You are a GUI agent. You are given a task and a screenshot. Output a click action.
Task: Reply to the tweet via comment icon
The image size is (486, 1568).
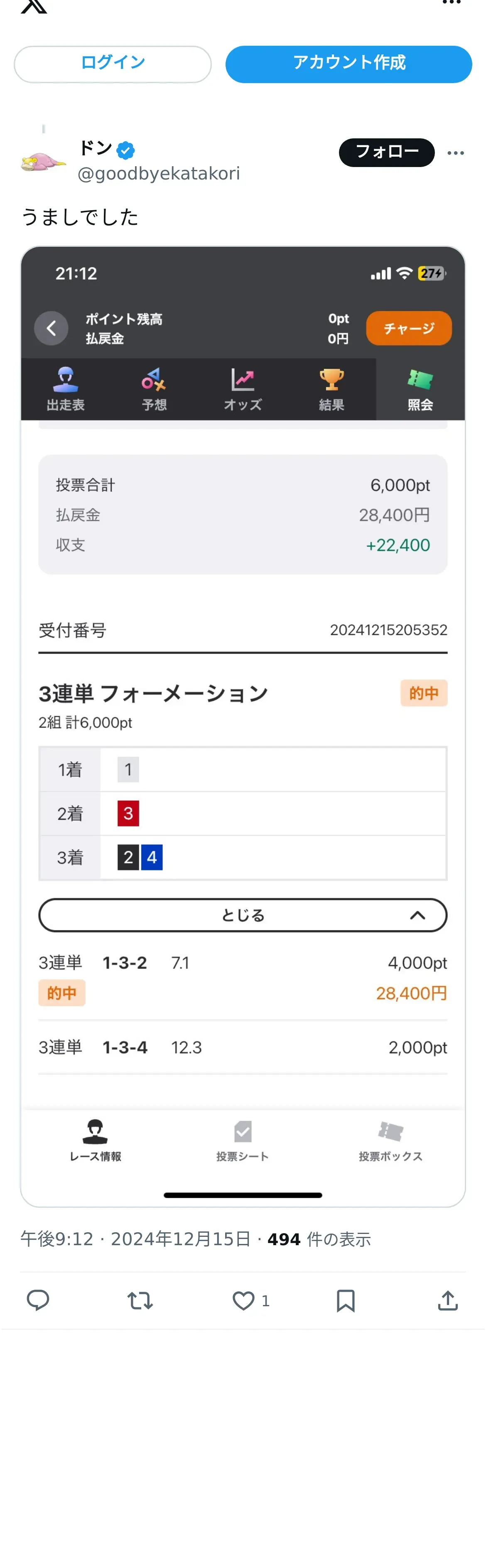pos(38,1300)
